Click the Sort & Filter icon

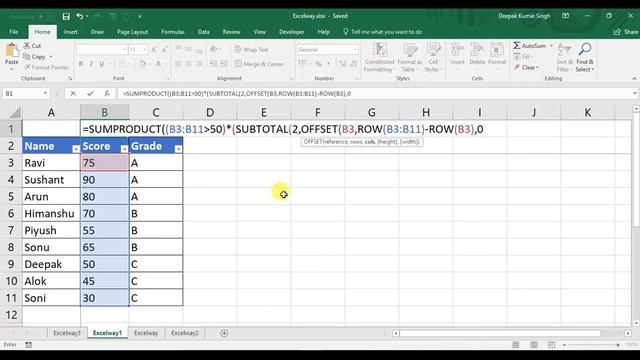(564, 50)
